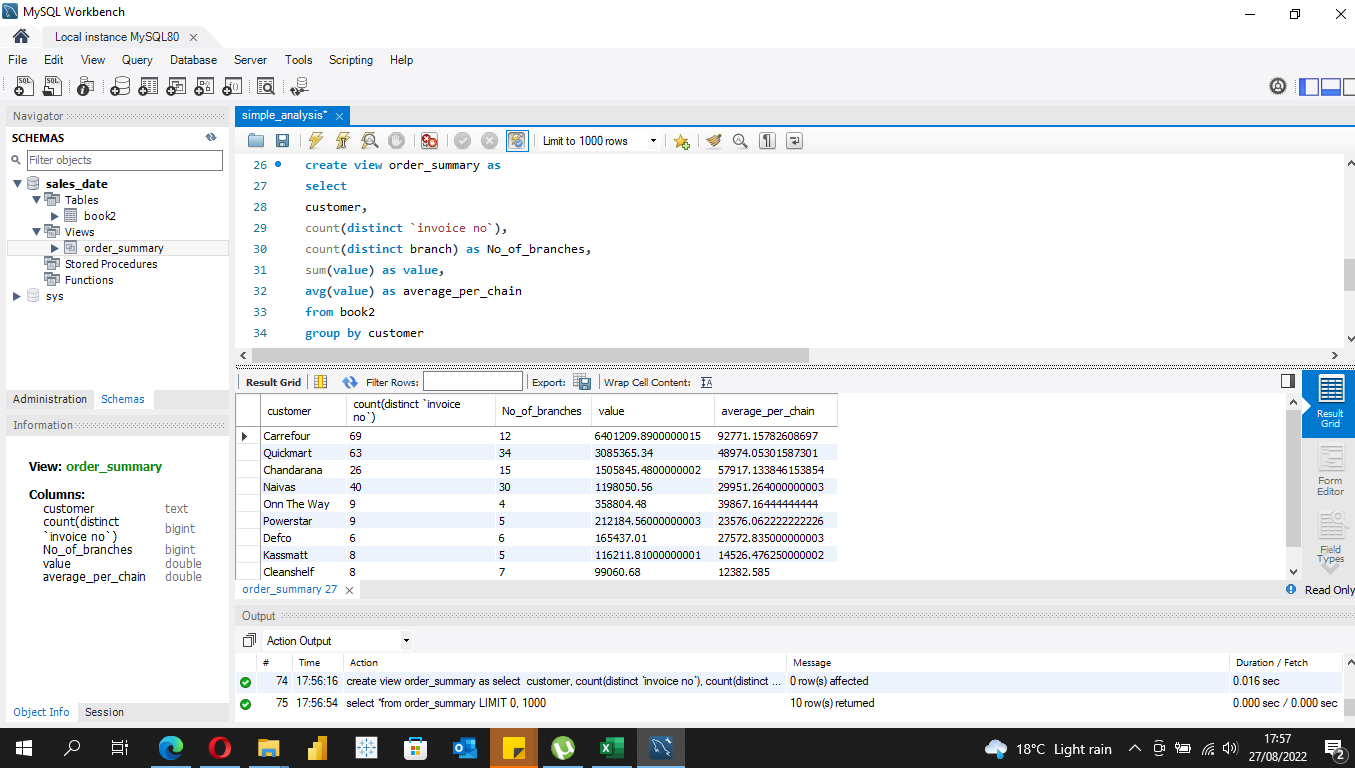The height and width of the screenshot is (768, 1355).
Task: Save the query with the save icon
Action: (282, 140)
